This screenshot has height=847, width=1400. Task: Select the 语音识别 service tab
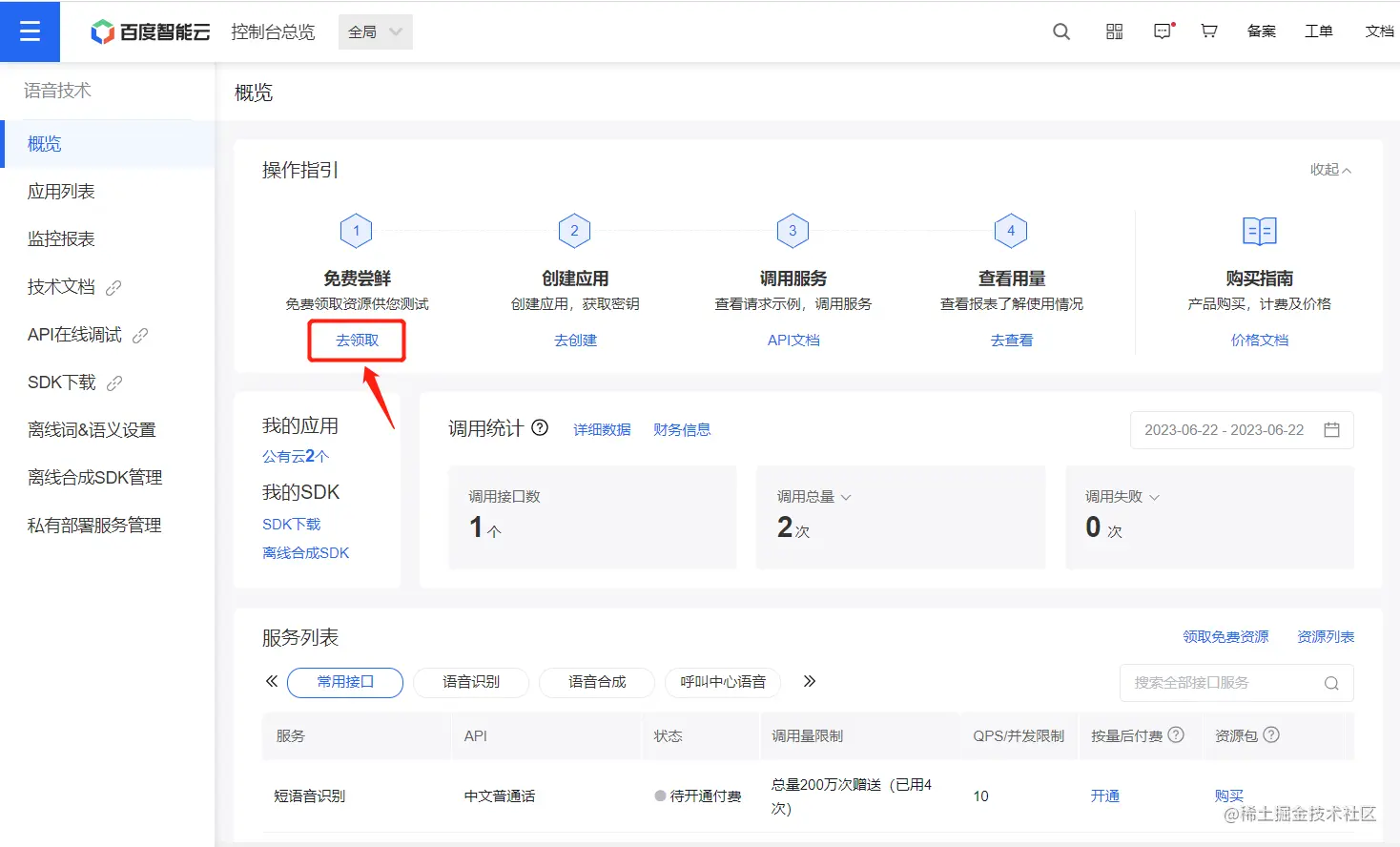click(471, 682)
